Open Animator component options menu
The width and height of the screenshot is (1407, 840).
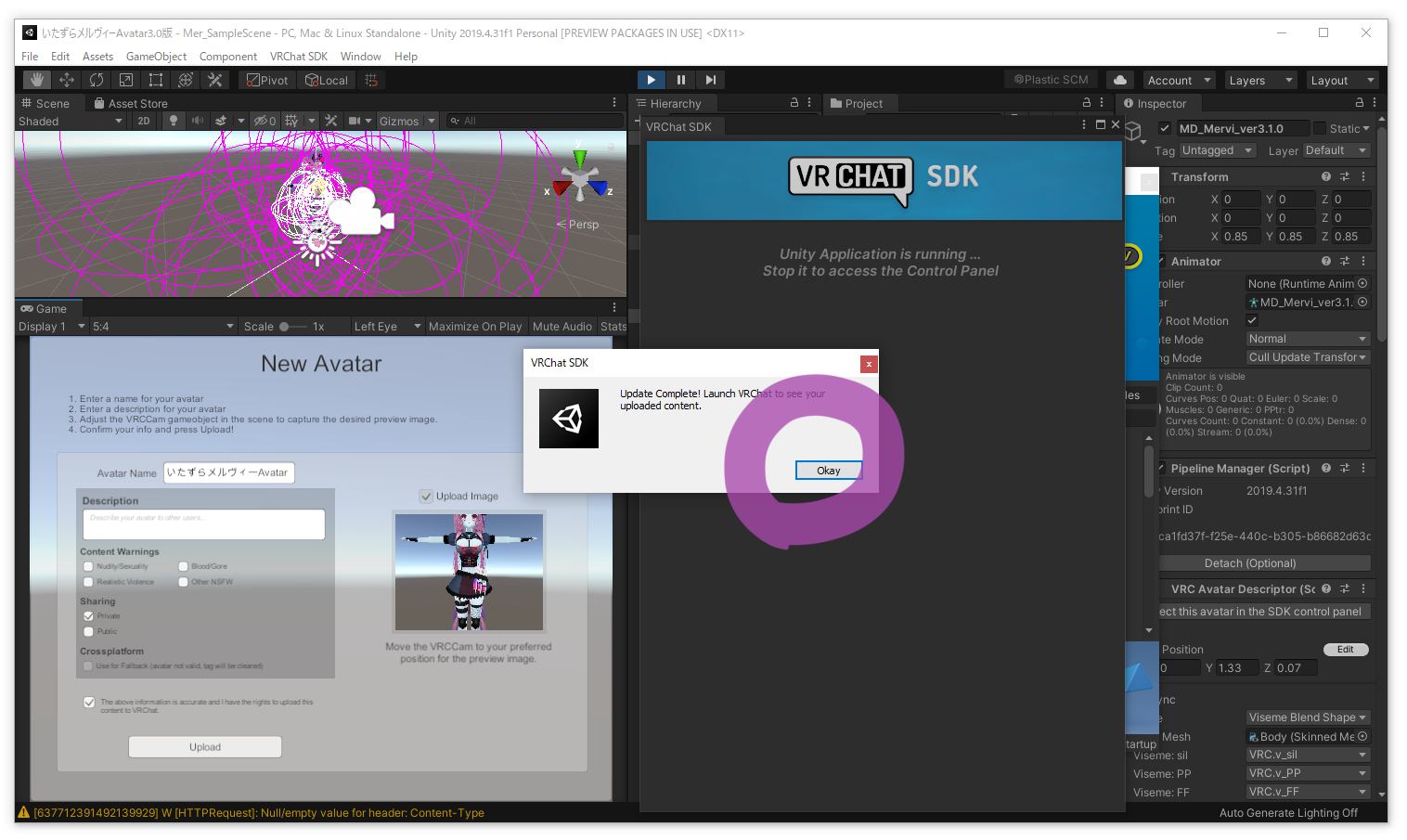point(1363,261)
